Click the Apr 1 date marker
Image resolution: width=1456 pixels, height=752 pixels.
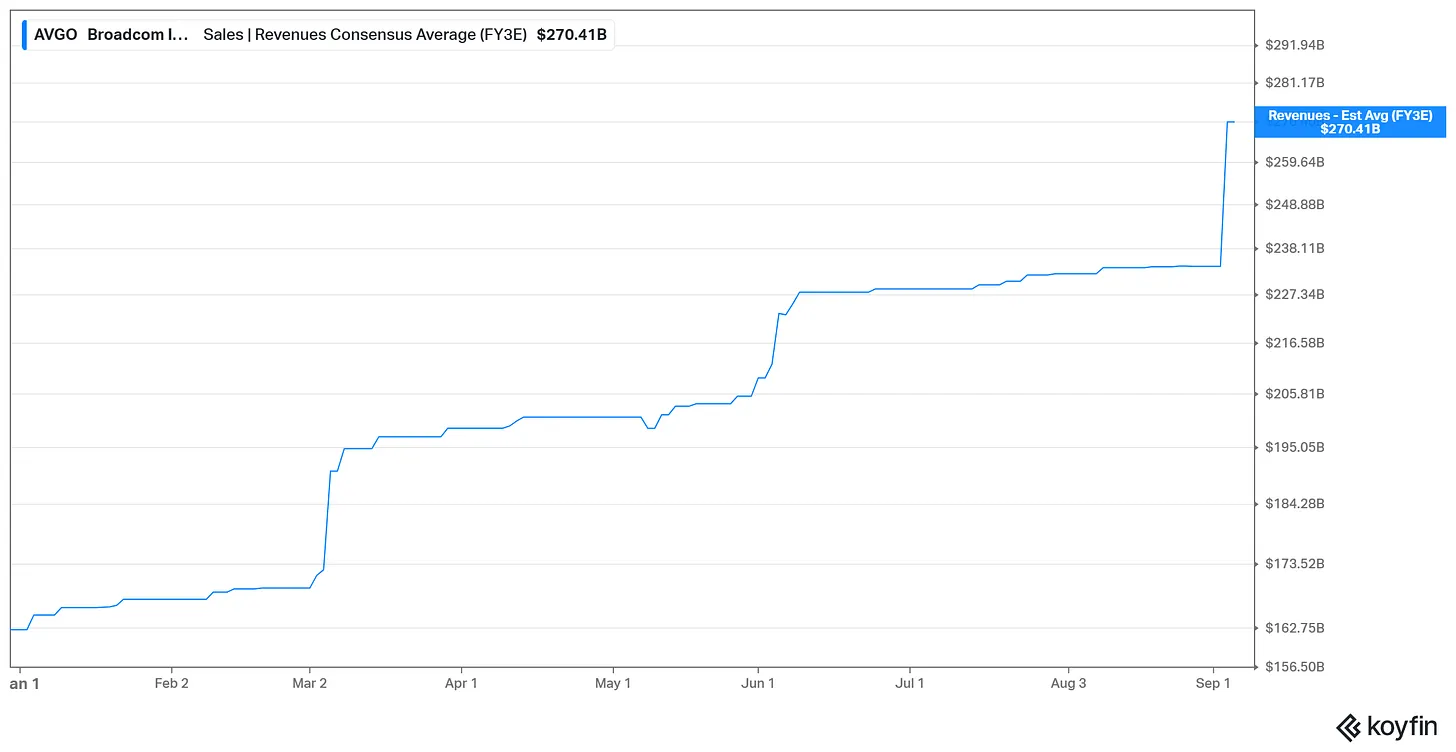tap(461, 684)
